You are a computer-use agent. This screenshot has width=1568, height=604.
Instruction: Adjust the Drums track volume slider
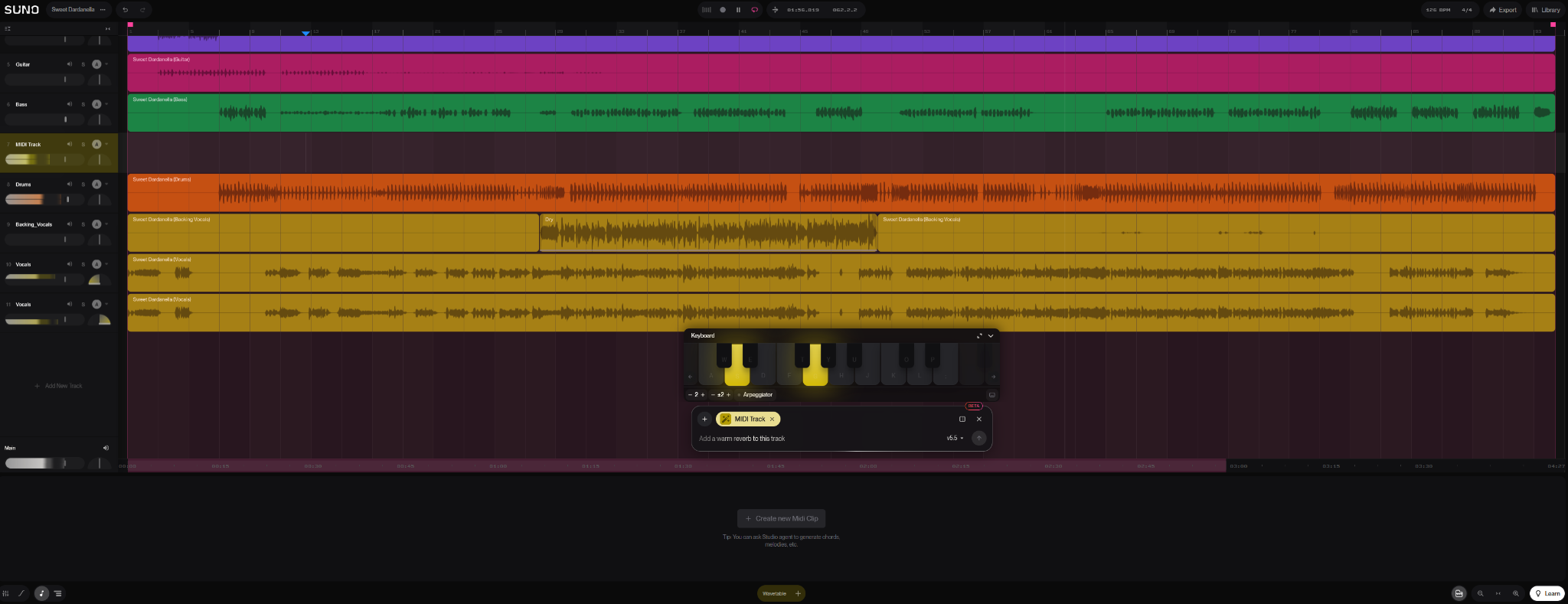pyautogui.click(x=44, y=199)
